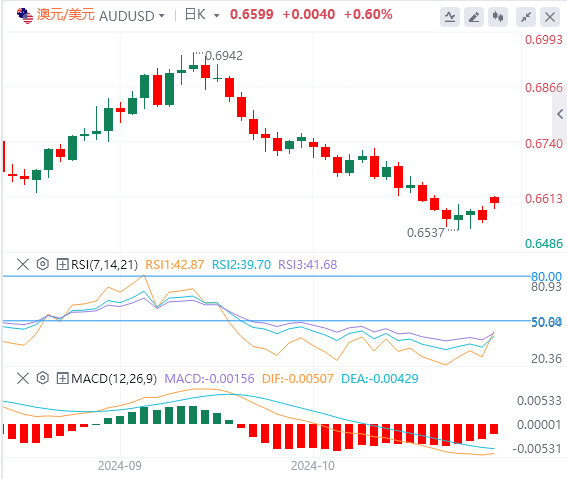Click the 澳元/美元 flag icon

(x=25, y=16)
